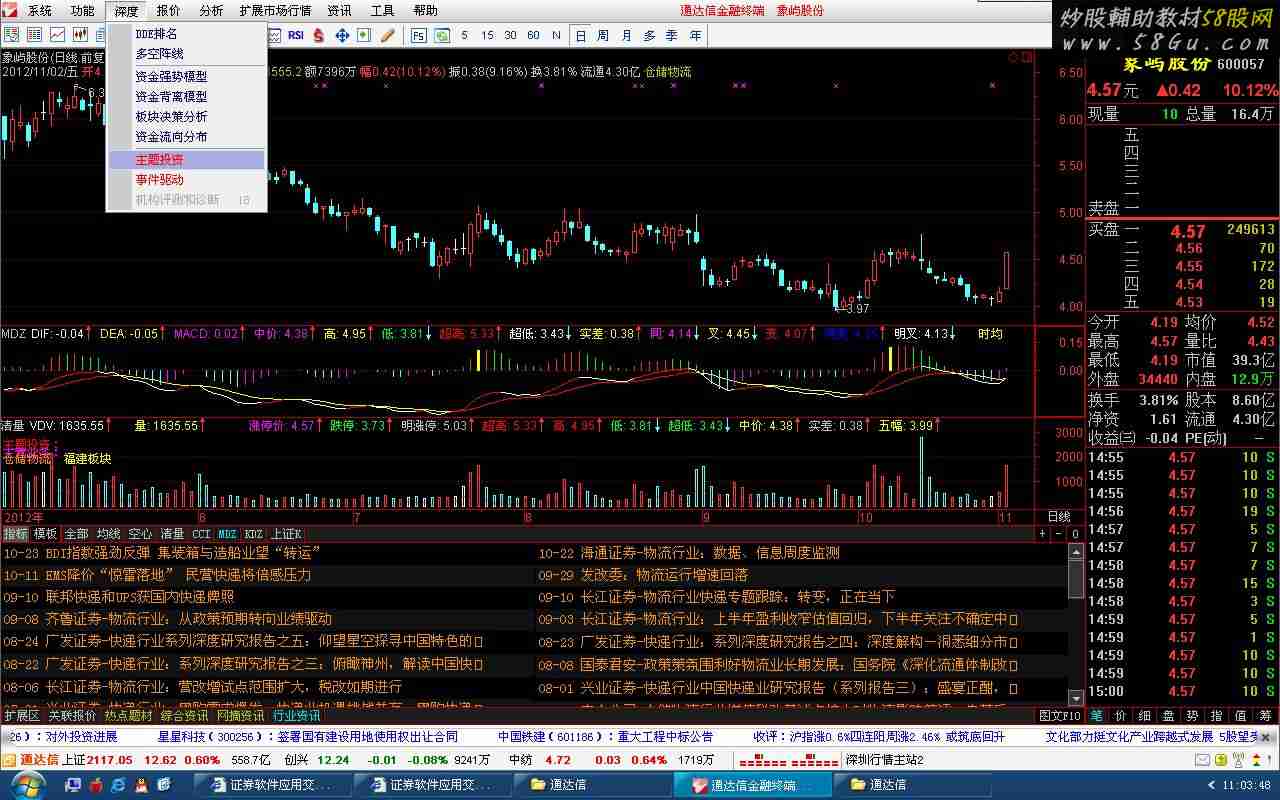Select N-day period button
The height and width of the screenshot is (800, 1280).
pyautogui.click(x=556, y=35)
